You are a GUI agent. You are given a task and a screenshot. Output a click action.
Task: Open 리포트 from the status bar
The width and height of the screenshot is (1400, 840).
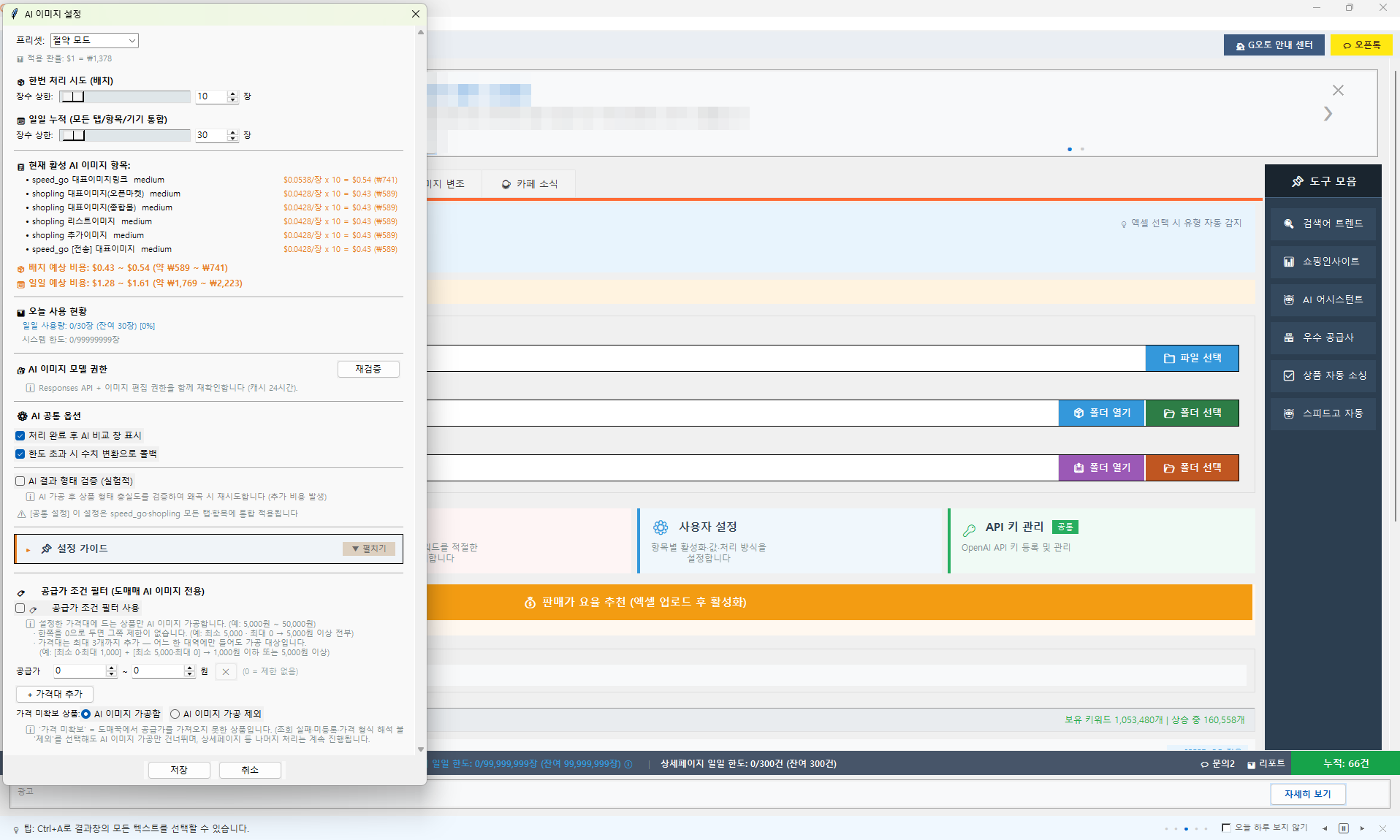(x=1266, y=763)
